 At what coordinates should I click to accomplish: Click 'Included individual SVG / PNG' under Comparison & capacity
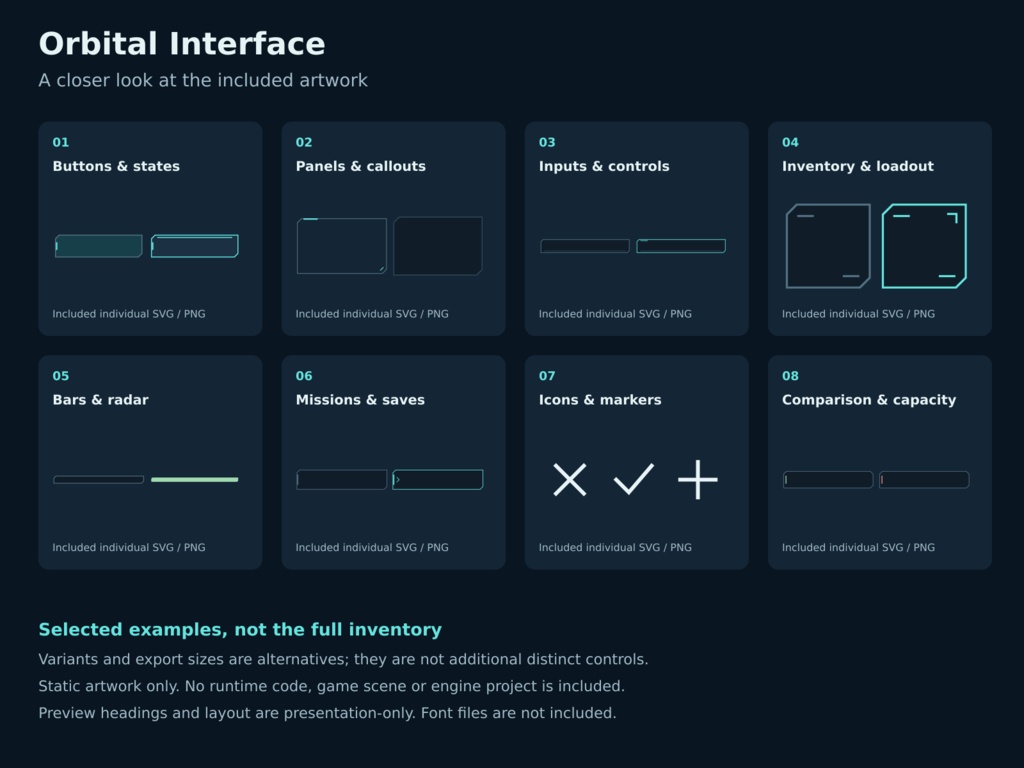(x=858, y=548)
